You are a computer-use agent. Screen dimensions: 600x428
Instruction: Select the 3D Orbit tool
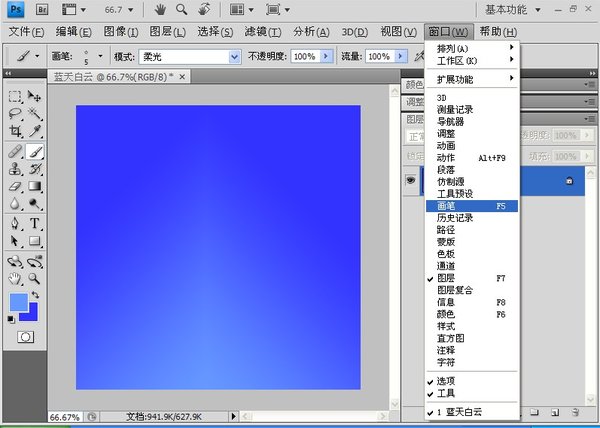click(x=34, y=262)
